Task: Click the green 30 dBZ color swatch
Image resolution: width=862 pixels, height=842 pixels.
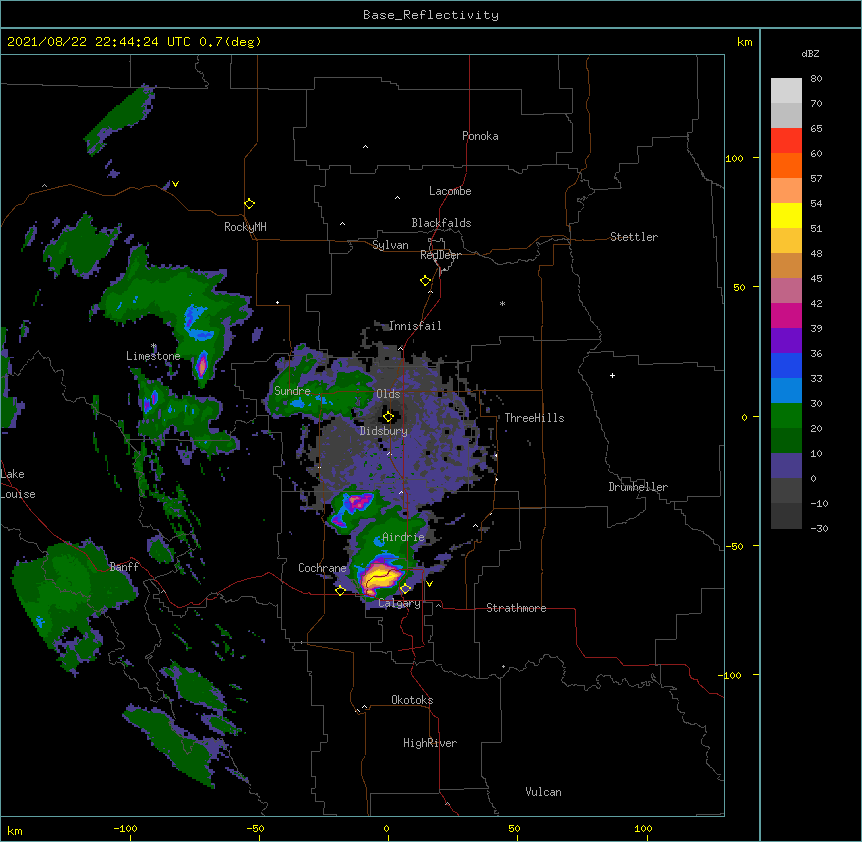Action: pos(786,416)
